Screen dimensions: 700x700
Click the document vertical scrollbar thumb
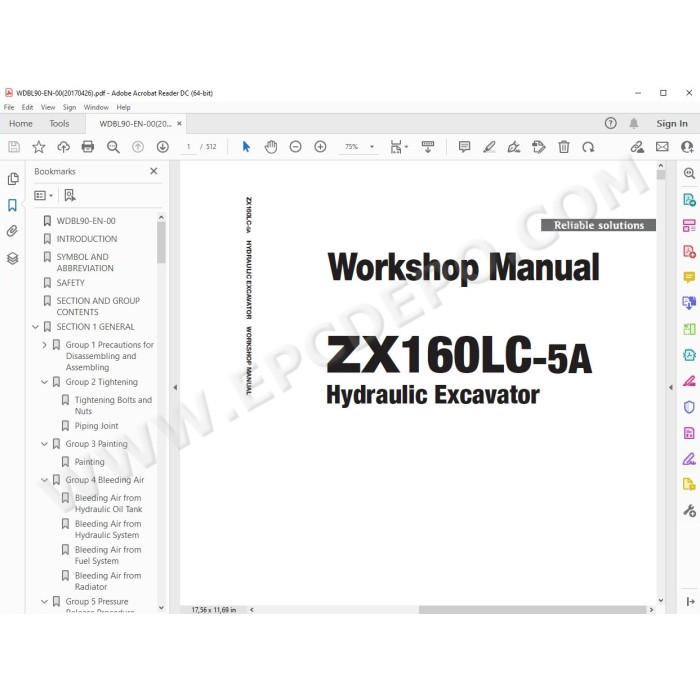(x=661, y=175)
